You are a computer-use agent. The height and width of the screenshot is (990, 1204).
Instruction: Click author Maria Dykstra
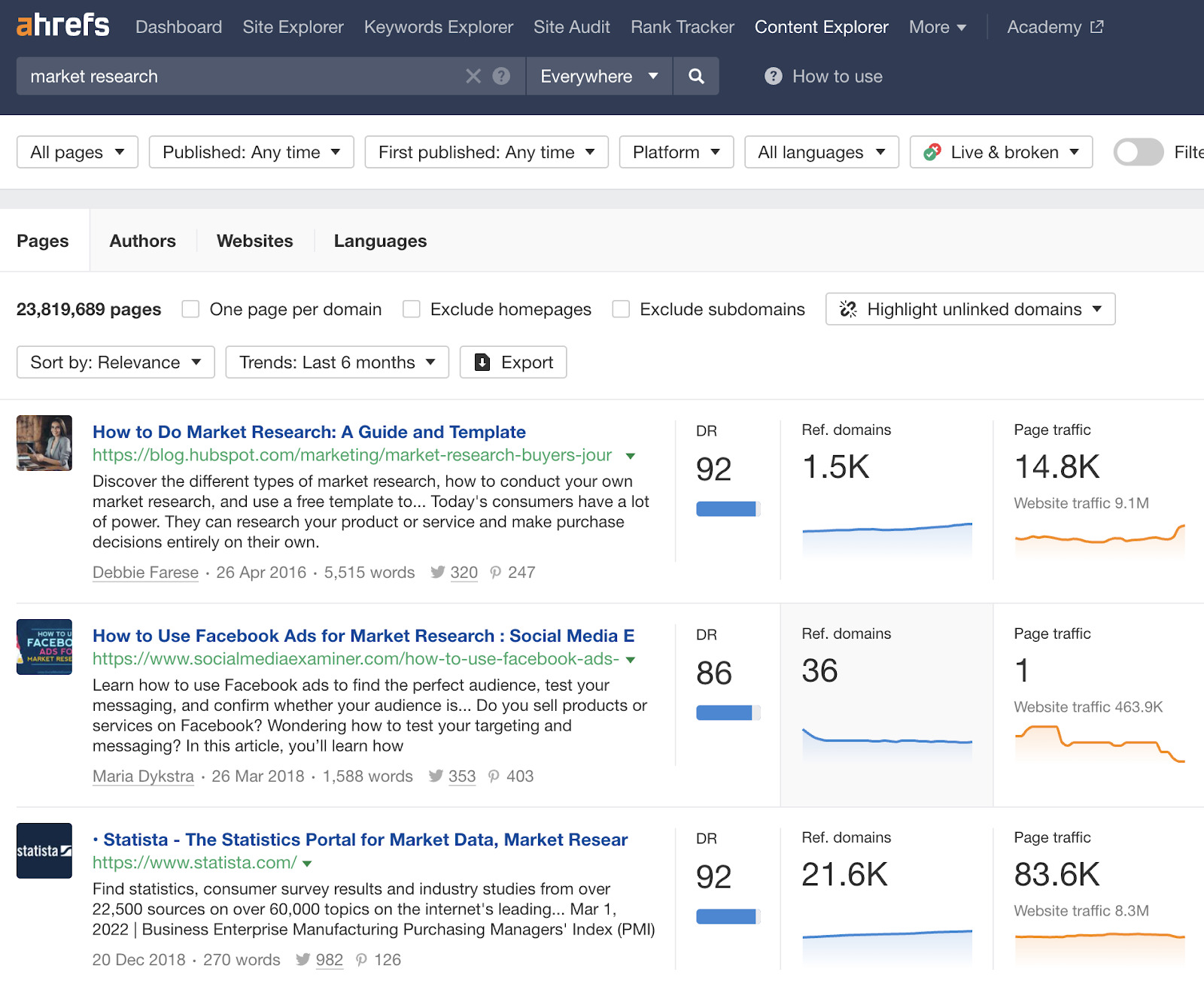143,776
